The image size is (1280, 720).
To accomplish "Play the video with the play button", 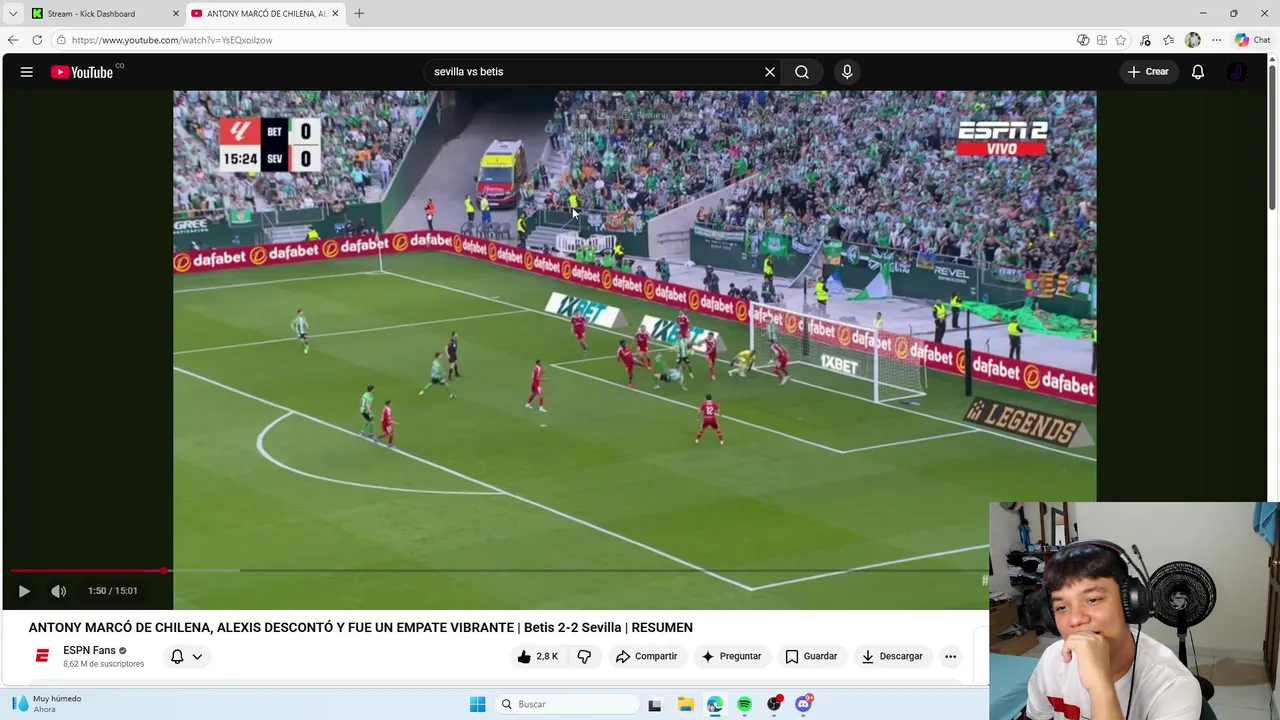I will 24,591.
